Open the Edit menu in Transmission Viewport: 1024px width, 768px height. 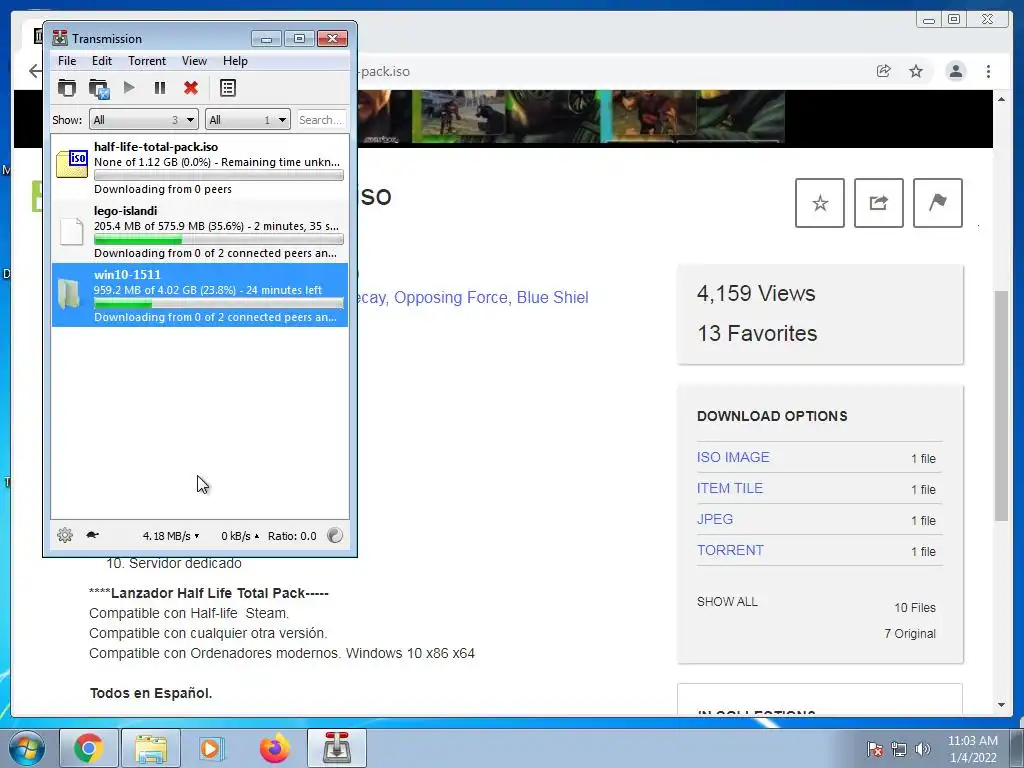pyautogui.click(x=102, y=61)
